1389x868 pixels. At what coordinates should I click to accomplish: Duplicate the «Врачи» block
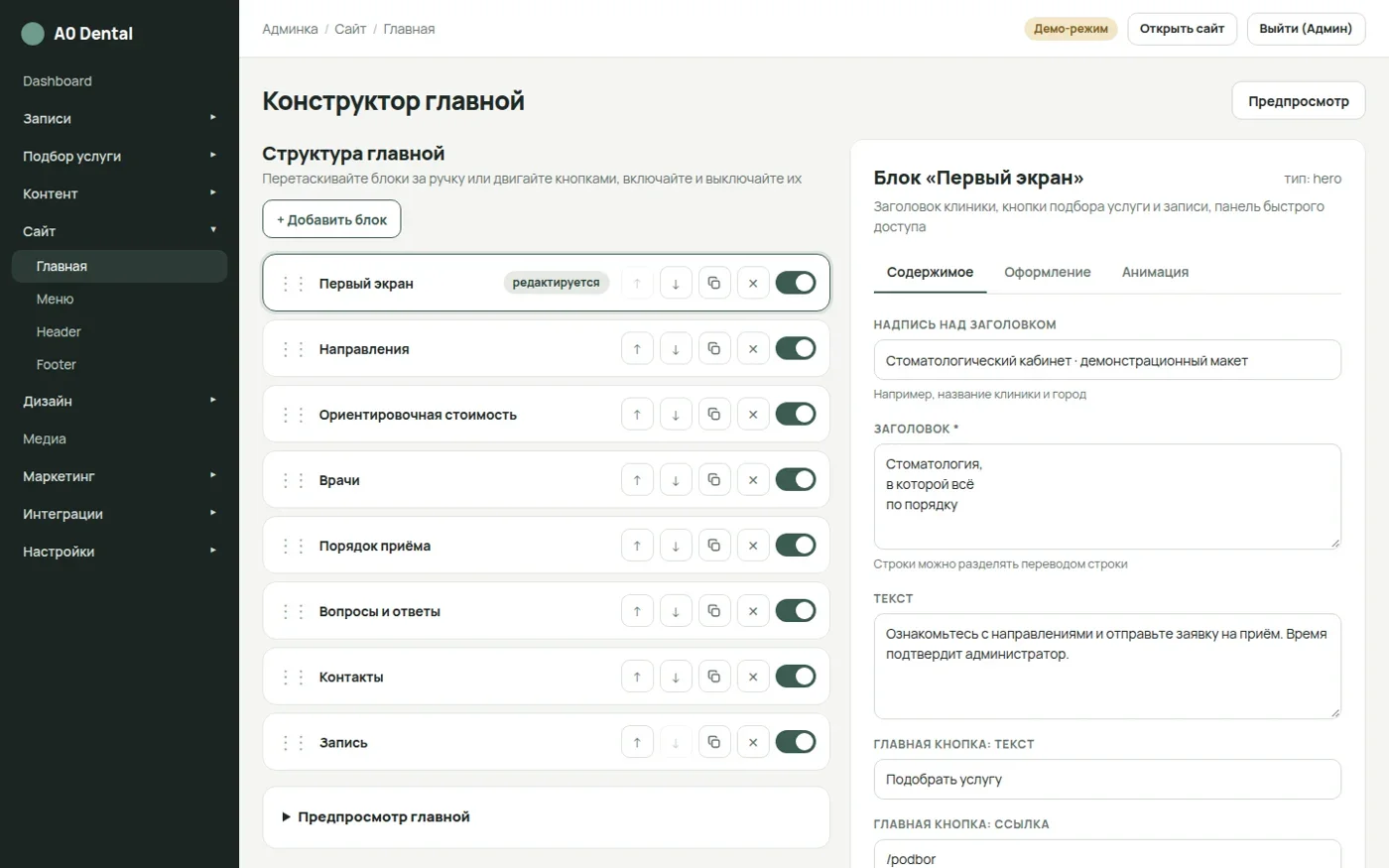[x=714, y=480]
